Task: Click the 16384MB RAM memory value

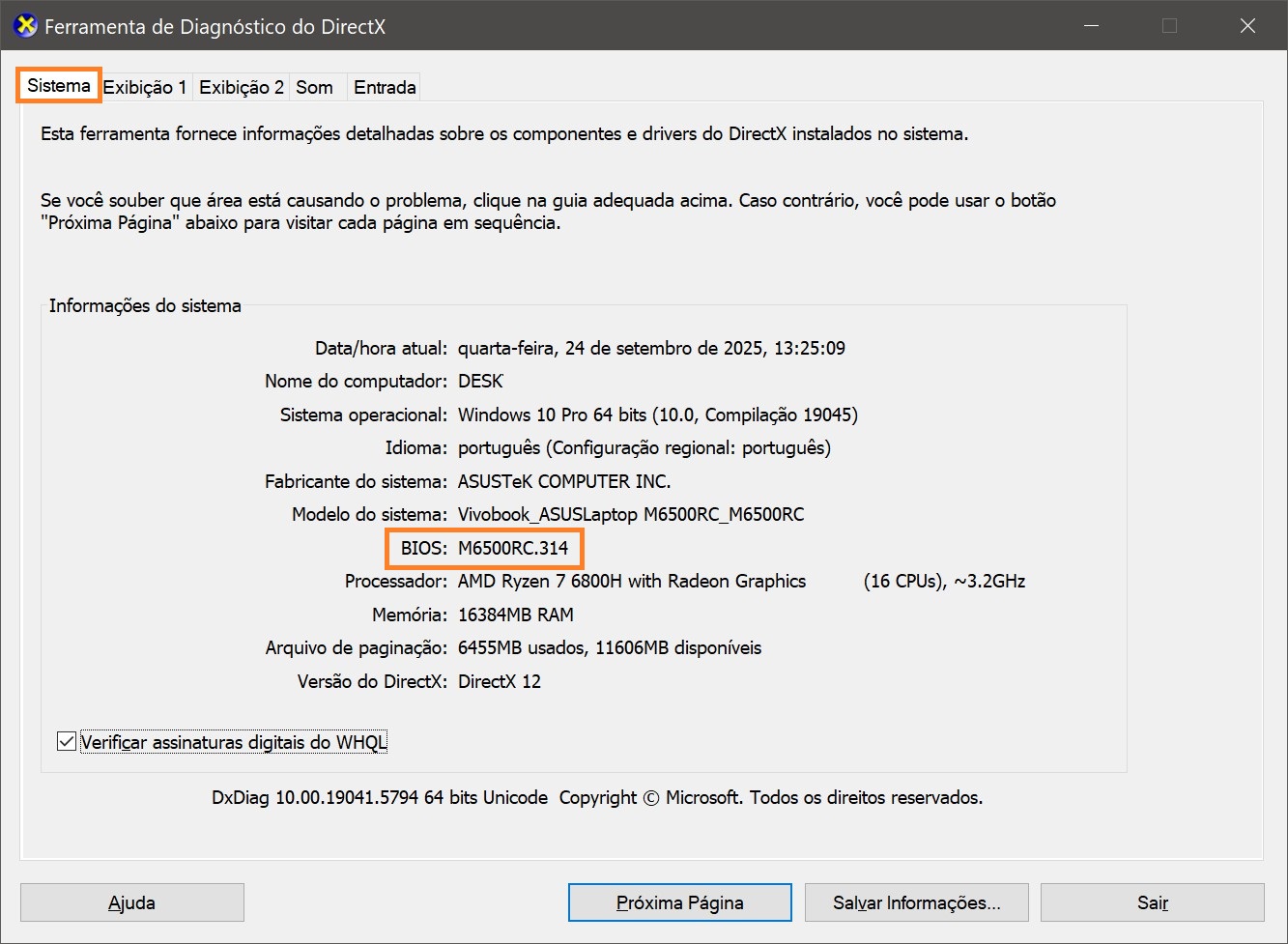Action: (x=515, y=615)
